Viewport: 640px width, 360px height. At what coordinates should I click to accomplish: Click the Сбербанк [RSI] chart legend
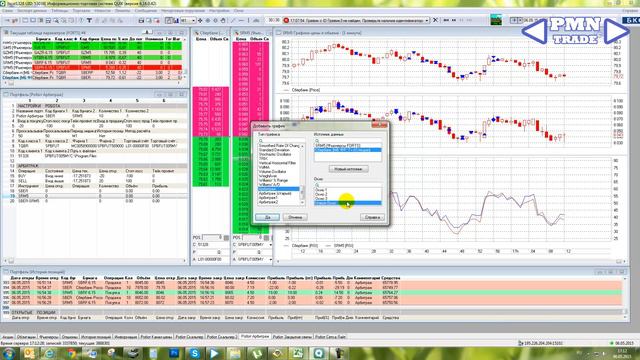click(304, 246)
